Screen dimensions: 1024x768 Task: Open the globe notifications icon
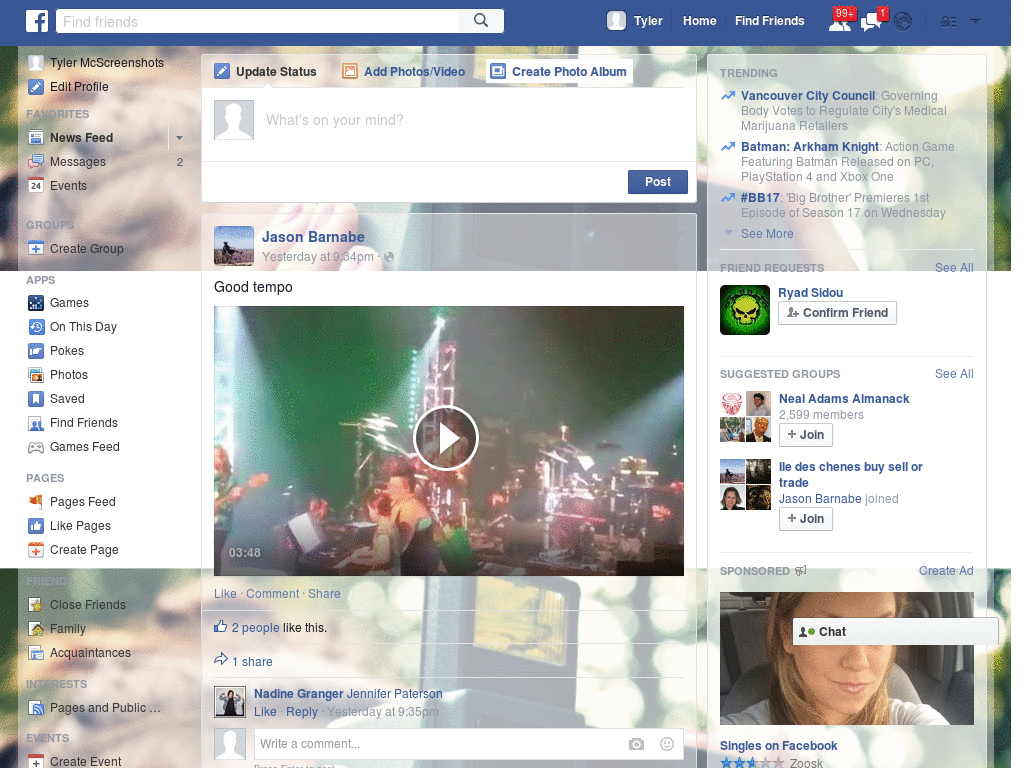point(903,22)
